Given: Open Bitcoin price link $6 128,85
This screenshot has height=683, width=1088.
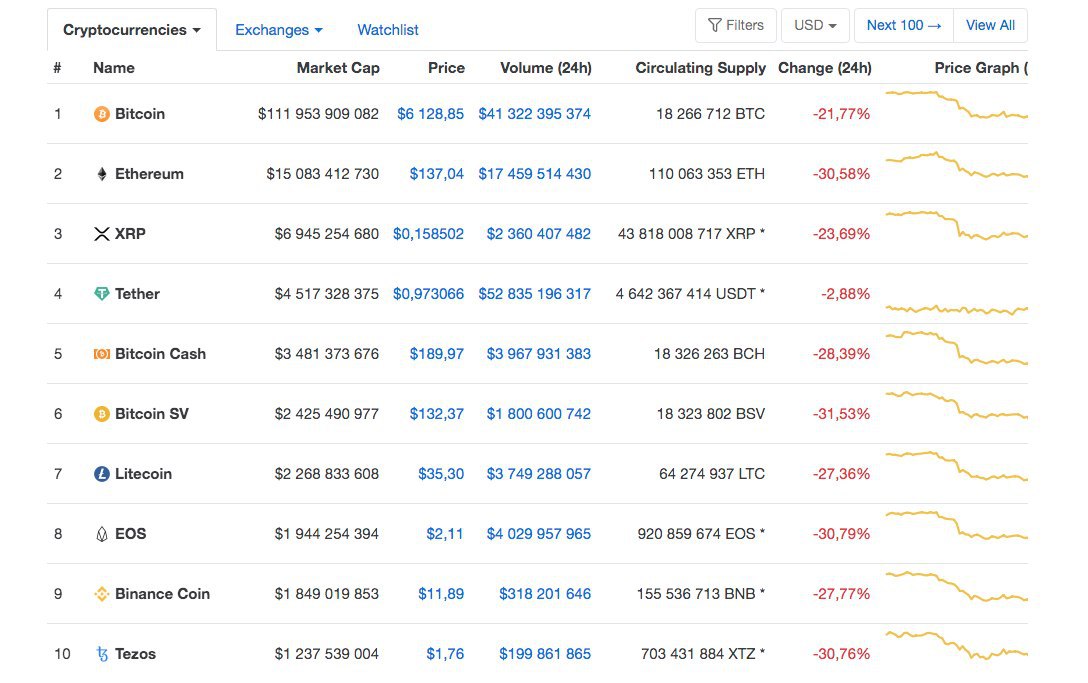Looking at the screenshot, I should (x=430, y=114).
